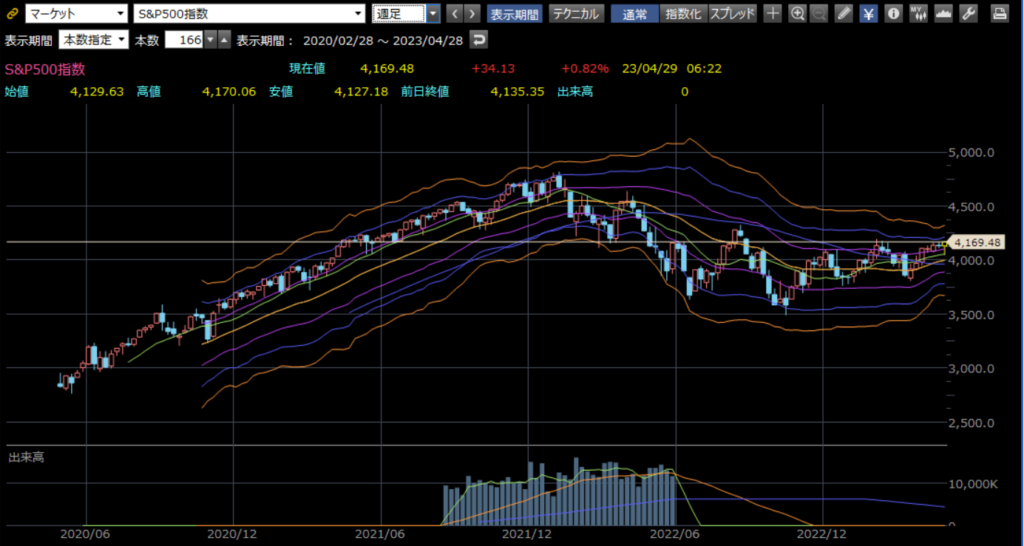
Task: Go to previous symbol with left arrow
Action: (x=455, y=14)
